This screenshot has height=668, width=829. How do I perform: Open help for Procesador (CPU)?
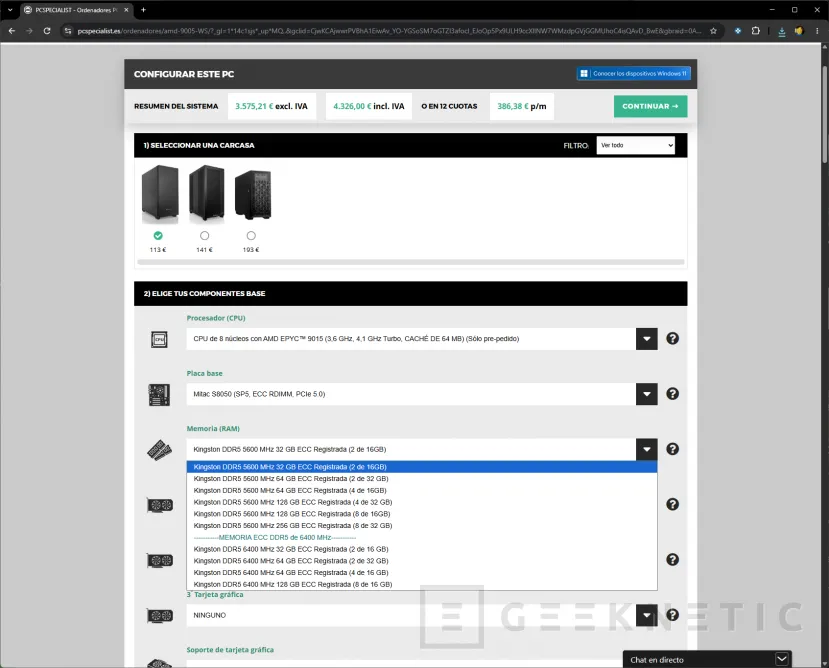coord(672,338)
